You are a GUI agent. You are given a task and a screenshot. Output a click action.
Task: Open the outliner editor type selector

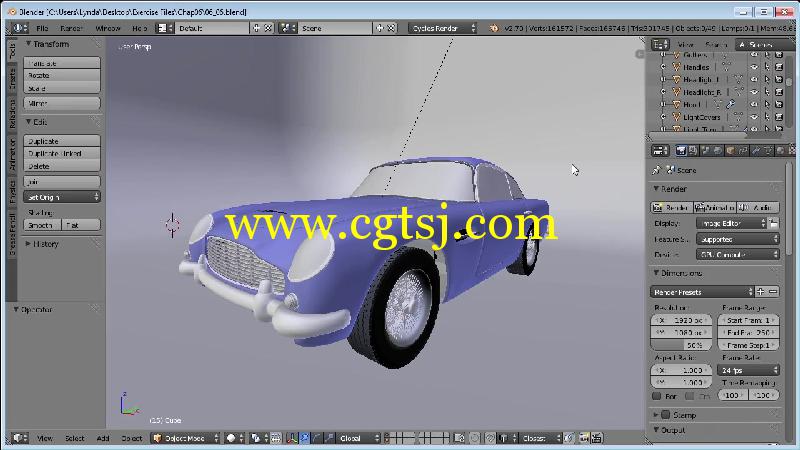tap(660, 44)
